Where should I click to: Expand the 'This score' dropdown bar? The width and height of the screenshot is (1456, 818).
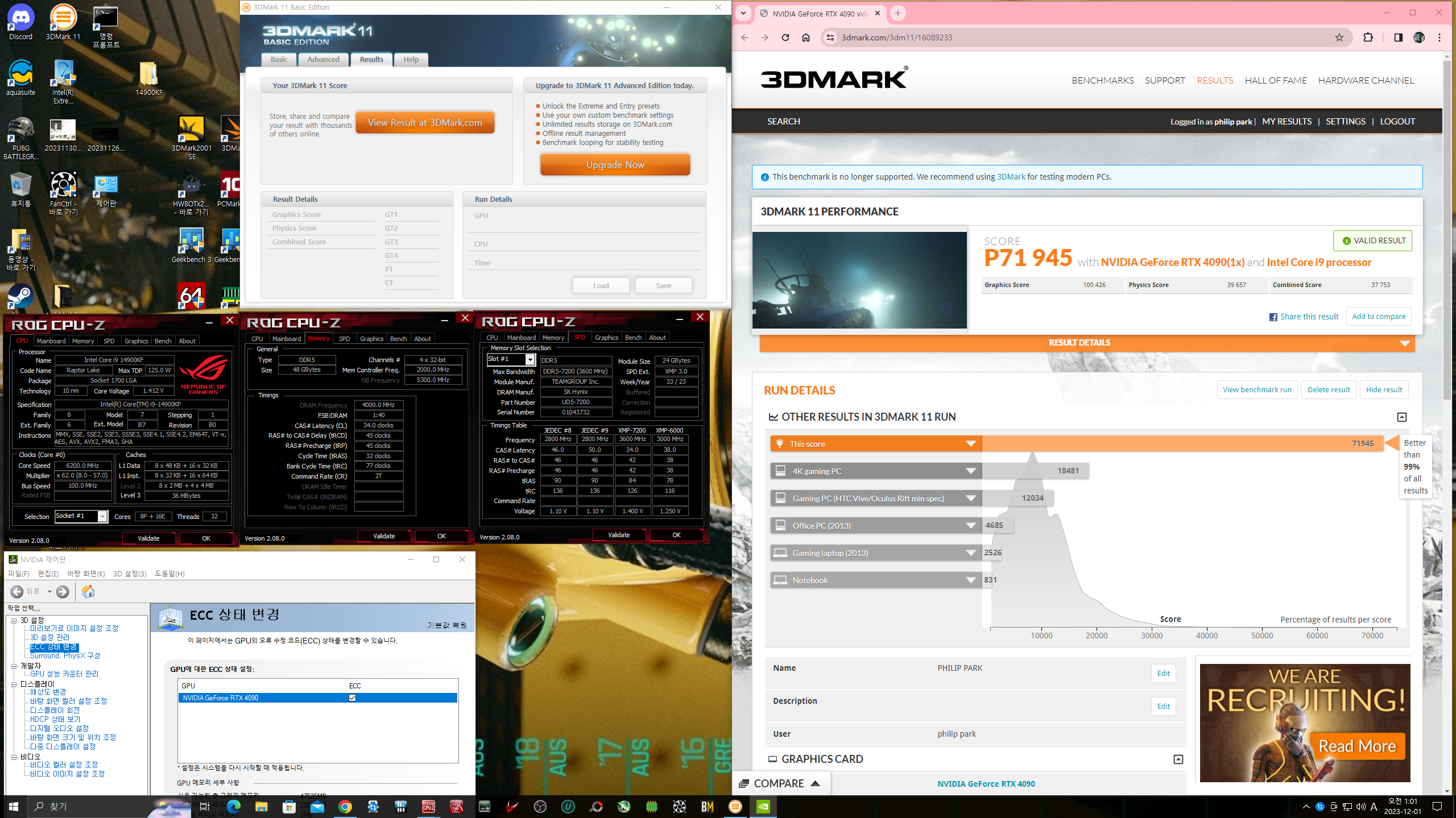coord(970,443)
